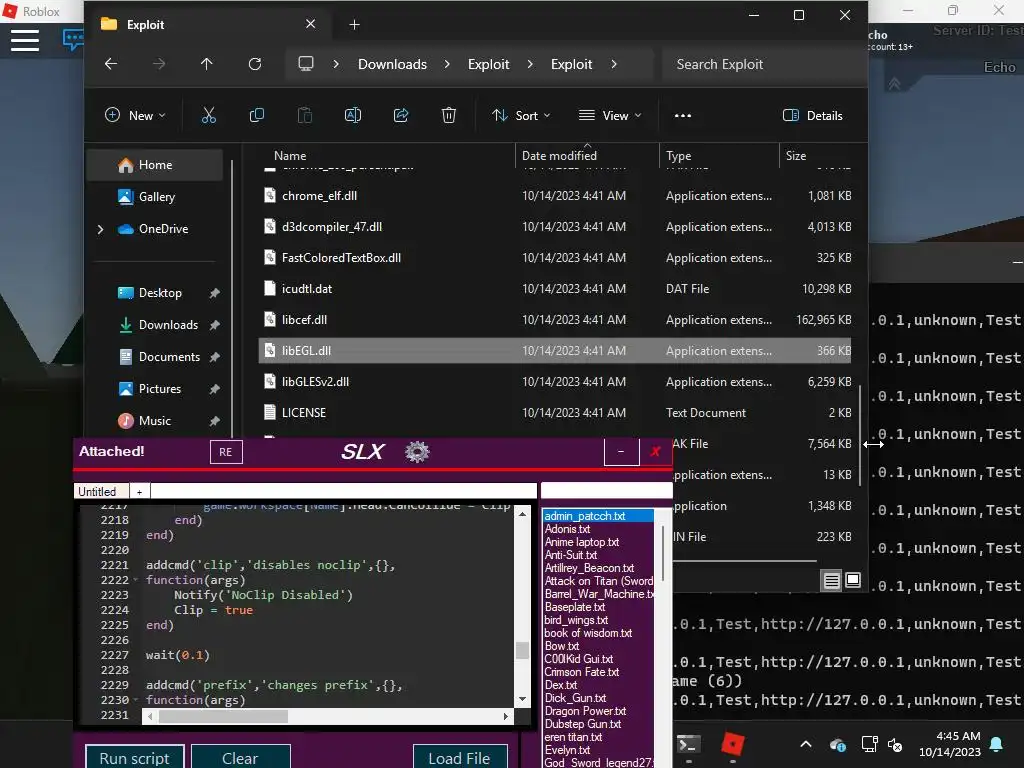The width and height of the screenshot is (1024, 768).
Task: Close the SLX window
Action: pos(656,451)
